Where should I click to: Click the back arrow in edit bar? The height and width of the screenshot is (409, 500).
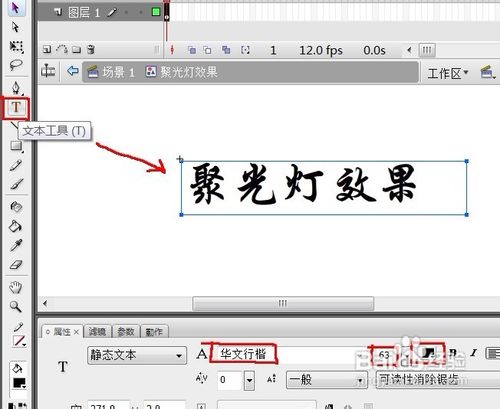[72, 71]
